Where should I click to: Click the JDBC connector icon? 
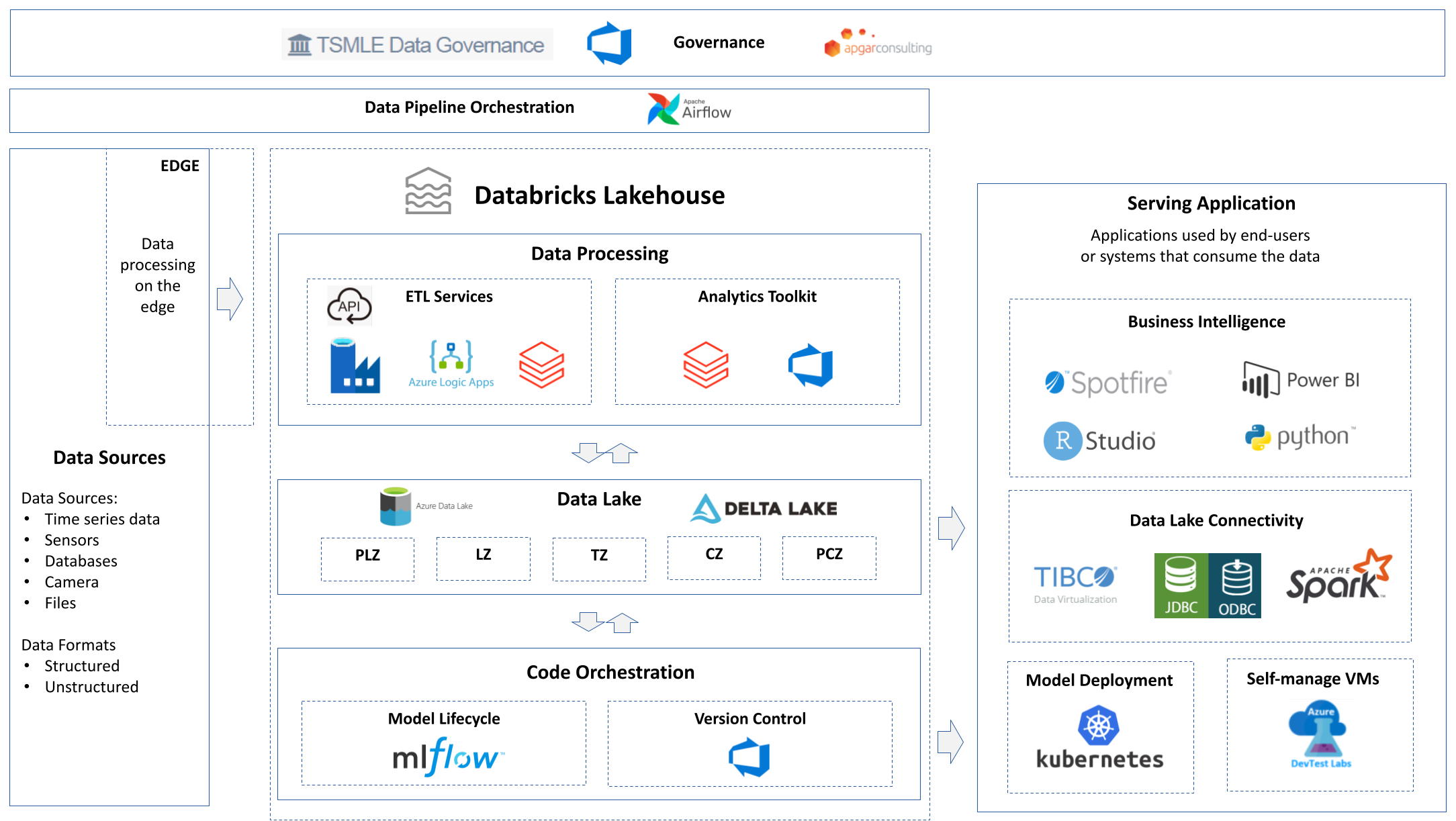(1181, 585)
